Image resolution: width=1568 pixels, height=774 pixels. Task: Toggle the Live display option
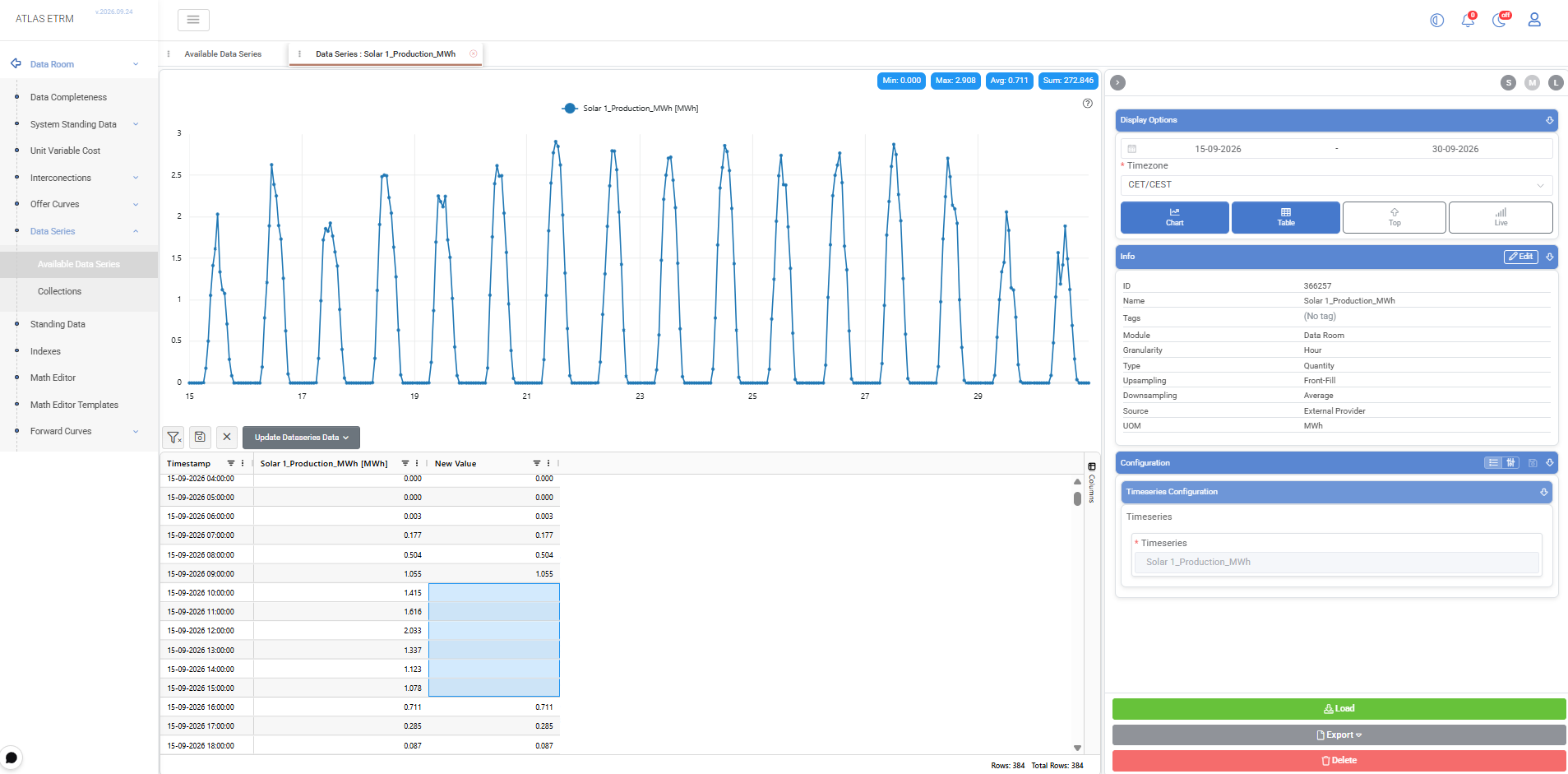pos(1501,218)
